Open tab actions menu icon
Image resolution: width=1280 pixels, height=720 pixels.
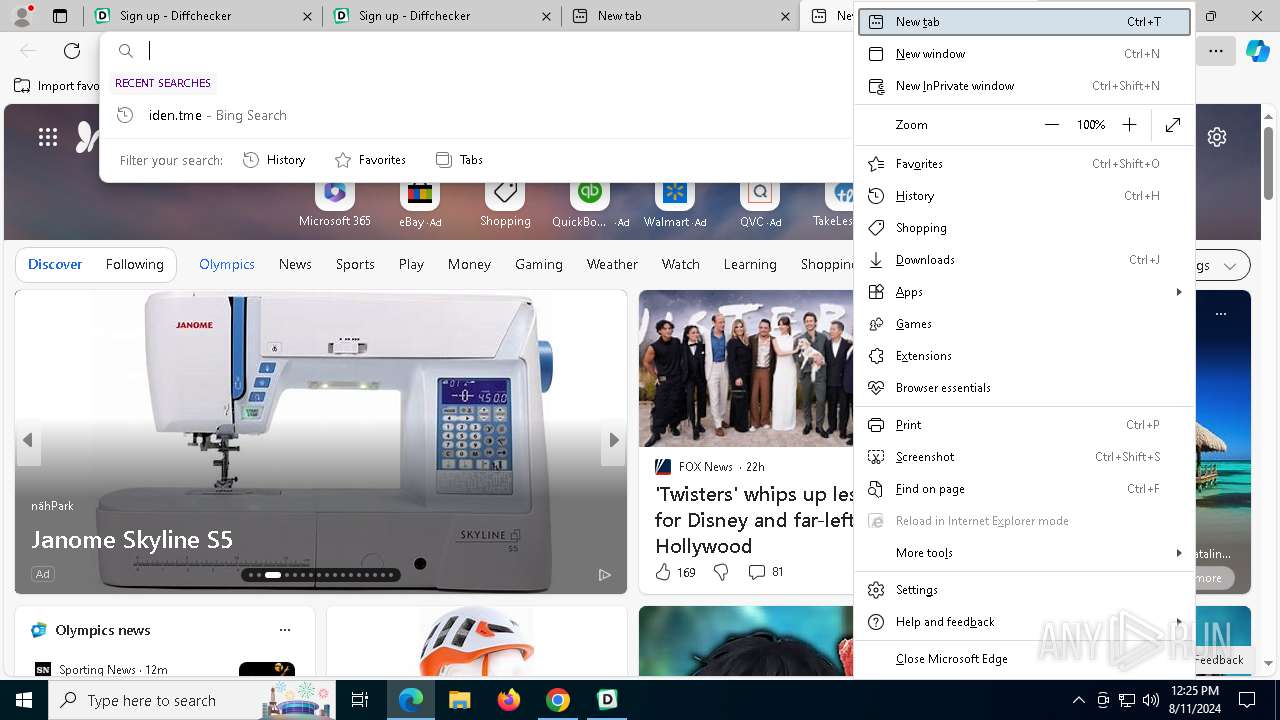click(x=60, y=16)
